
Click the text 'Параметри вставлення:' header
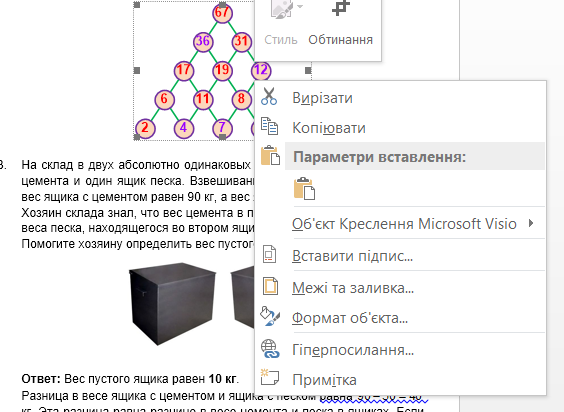[x=379, y=157]
